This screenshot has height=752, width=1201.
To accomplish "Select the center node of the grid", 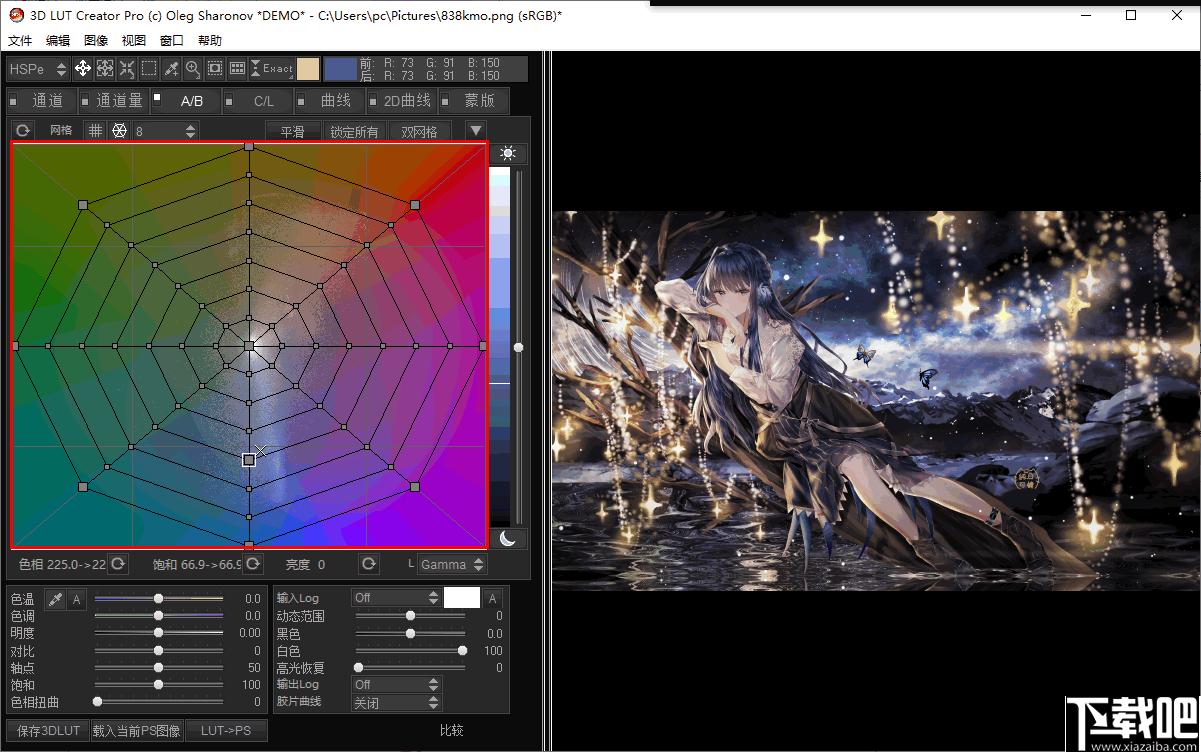I will (x=248, y=345).
